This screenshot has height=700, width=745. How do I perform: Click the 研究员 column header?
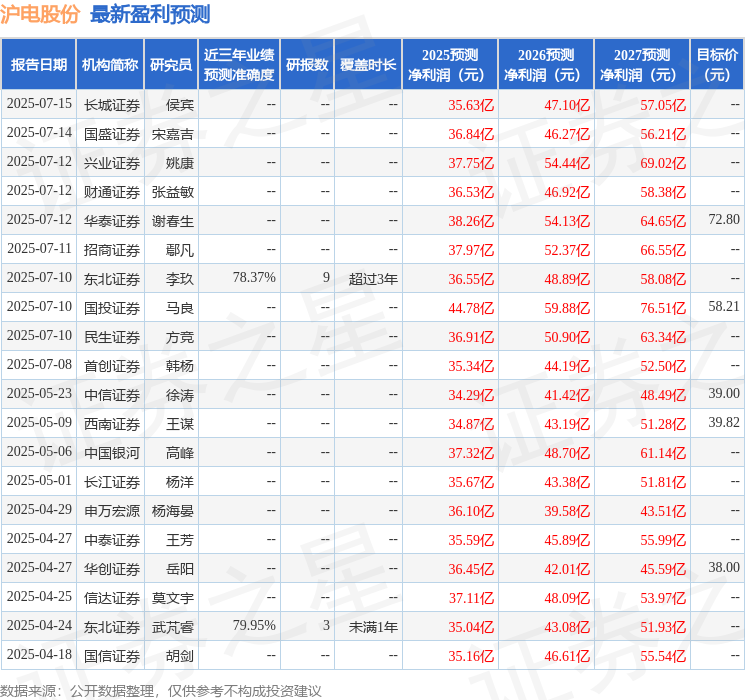pos(171,65)
